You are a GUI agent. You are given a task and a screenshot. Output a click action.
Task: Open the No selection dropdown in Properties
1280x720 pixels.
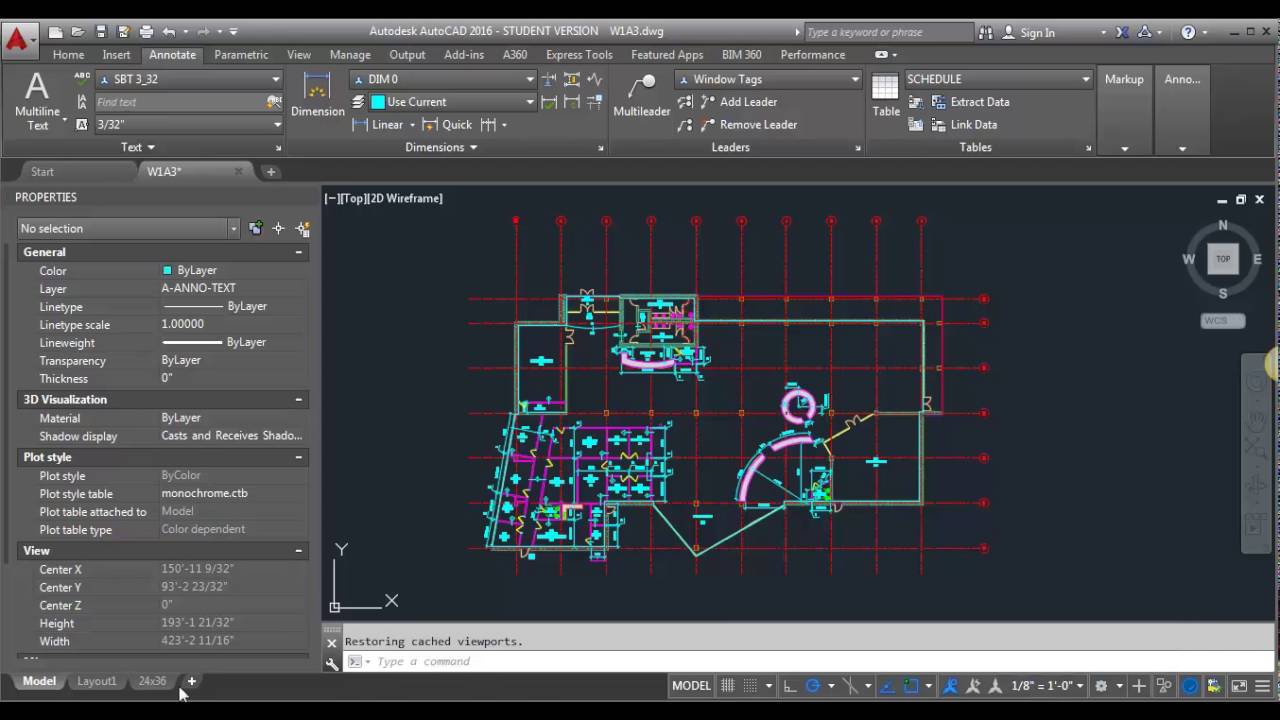click(129, 229)
